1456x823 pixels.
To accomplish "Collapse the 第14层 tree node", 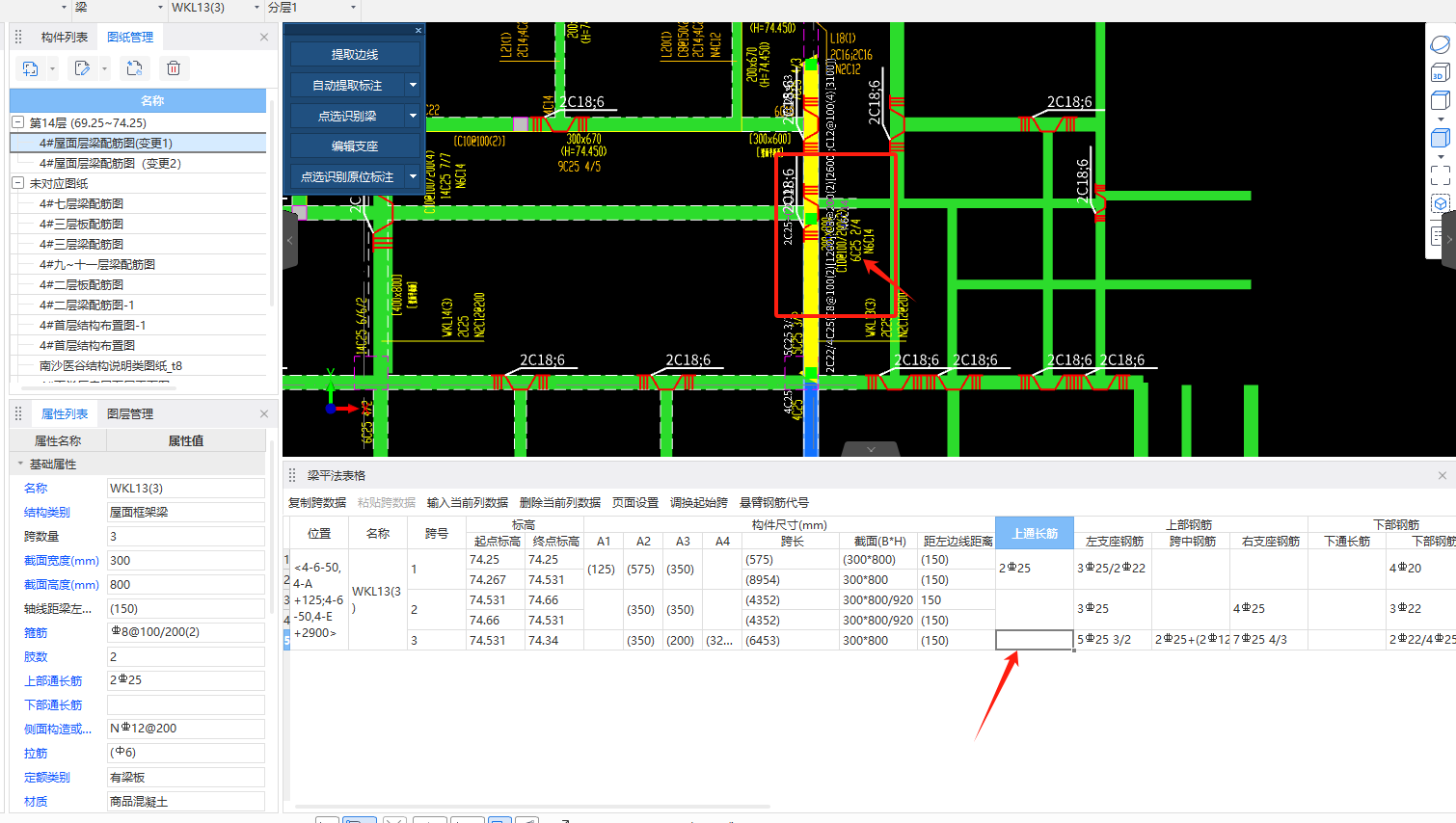I will coord(17,122).
